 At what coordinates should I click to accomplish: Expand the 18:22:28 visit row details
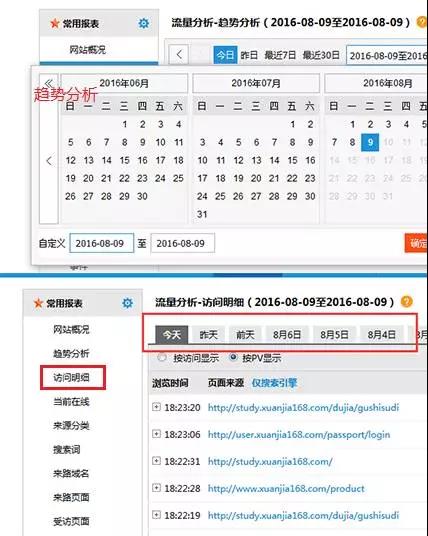tap(156, 488)
